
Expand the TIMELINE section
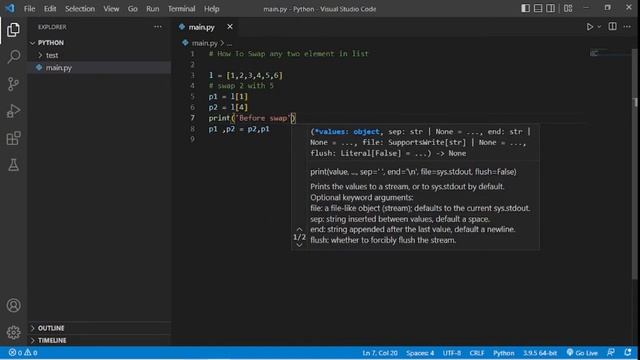pyautogui.click(x=99, y=340)
